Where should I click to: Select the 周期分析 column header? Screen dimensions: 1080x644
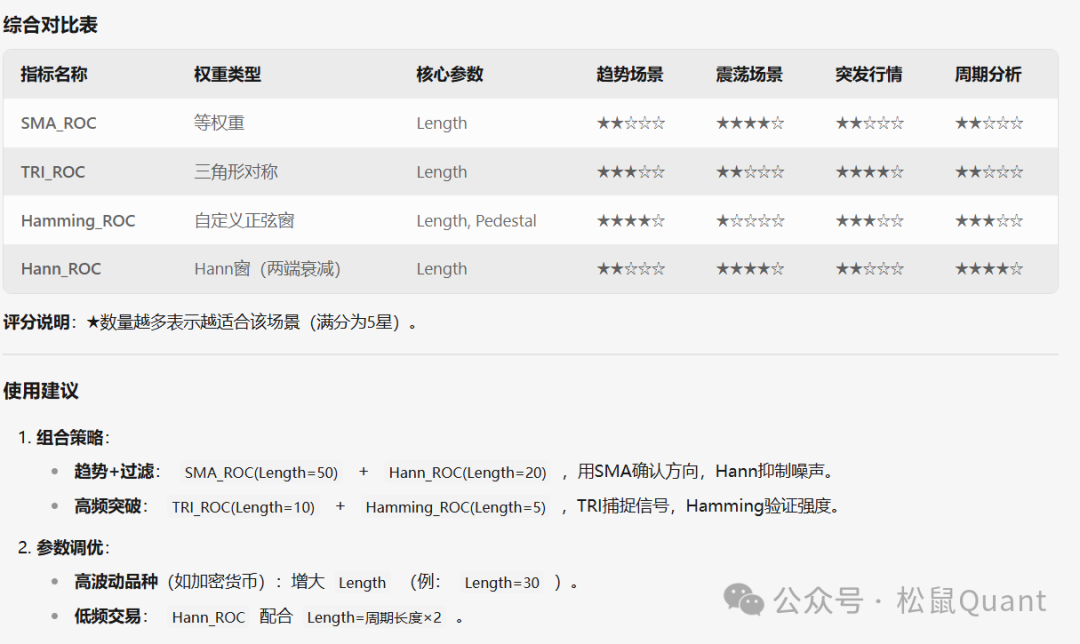(988, 74)
